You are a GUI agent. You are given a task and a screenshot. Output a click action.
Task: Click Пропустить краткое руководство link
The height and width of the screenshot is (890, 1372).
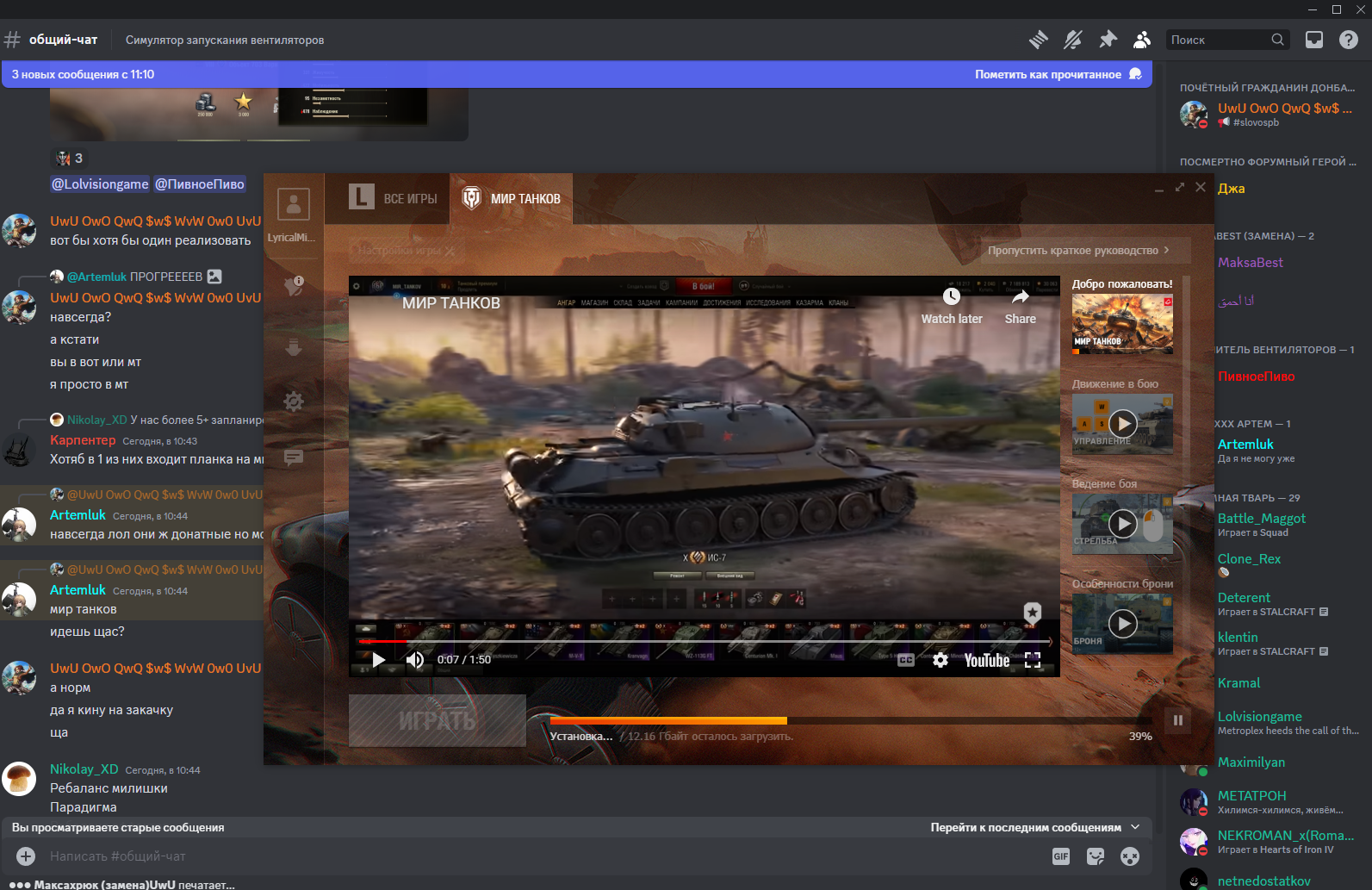[1078, 251]
